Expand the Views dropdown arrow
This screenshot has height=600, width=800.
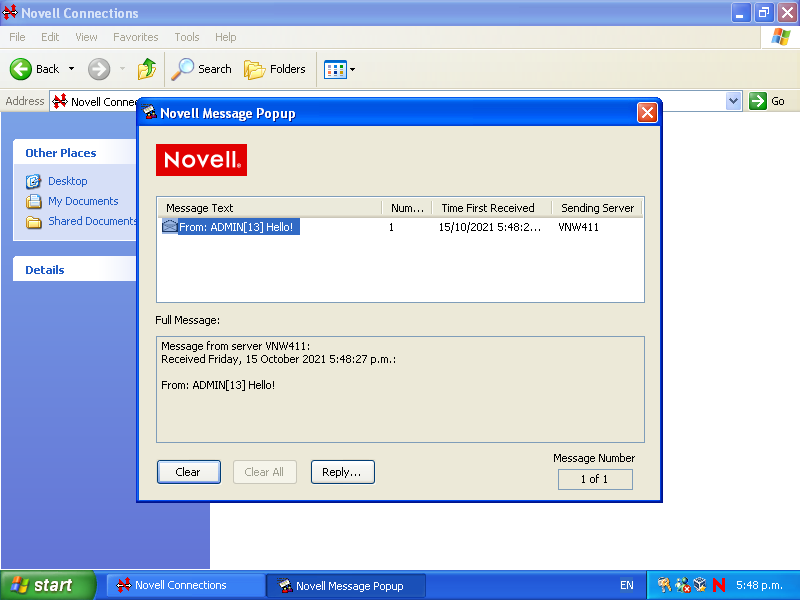[x=353, y=69]
